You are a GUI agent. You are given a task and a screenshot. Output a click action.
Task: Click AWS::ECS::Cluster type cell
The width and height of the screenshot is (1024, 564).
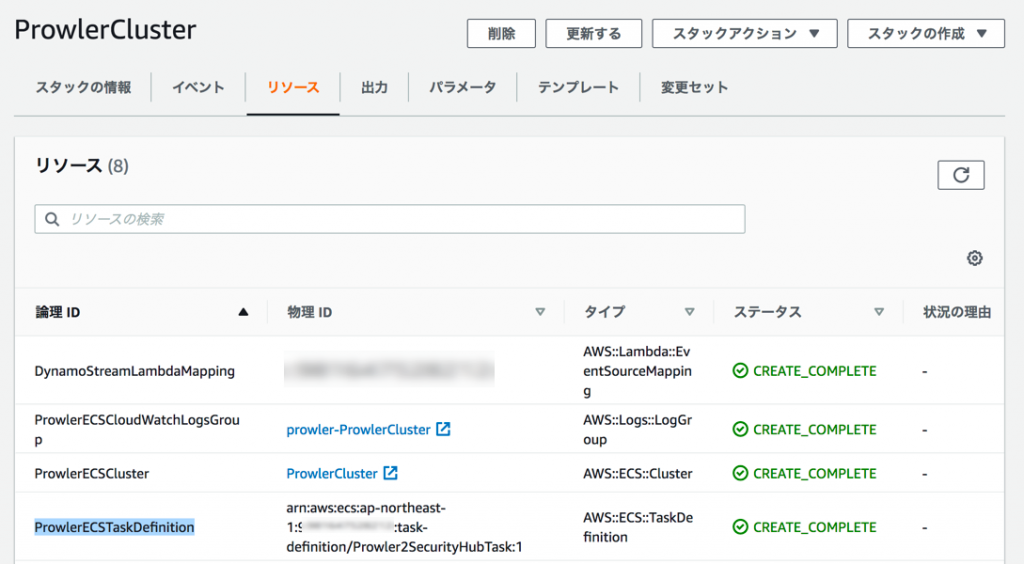(x=637, y=473)
